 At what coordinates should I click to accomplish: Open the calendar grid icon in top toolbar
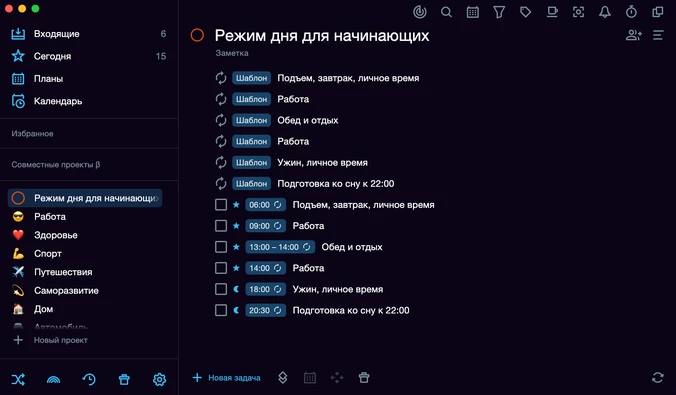[473, 12]
